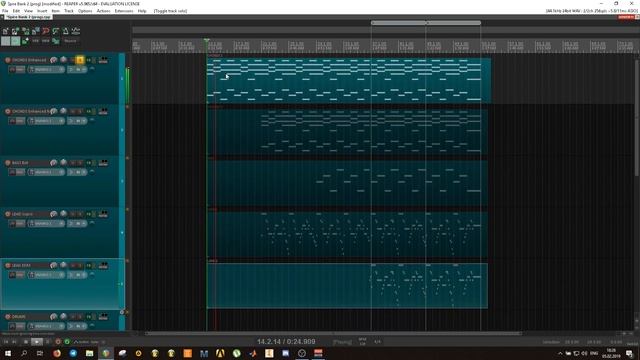Screen dimensions: 640x360
Task: Open FX chain of DRUMS track
Action: pos(89,317)
